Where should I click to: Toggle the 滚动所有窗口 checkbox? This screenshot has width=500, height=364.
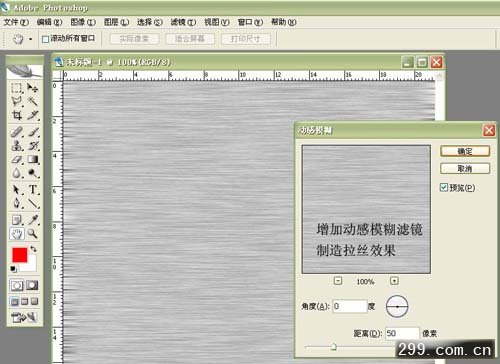46,39
